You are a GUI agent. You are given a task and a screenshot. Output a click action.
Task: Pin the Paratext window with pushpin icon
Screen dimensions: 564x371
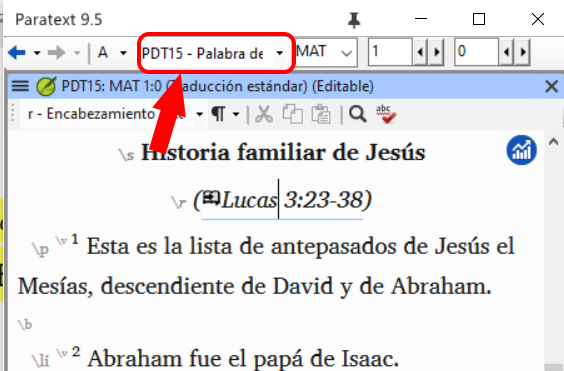354,20
